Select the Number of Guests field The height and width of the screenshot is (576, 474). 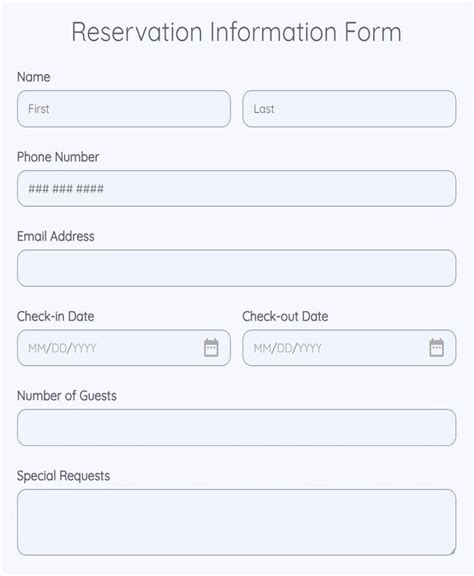coord(236,428)
